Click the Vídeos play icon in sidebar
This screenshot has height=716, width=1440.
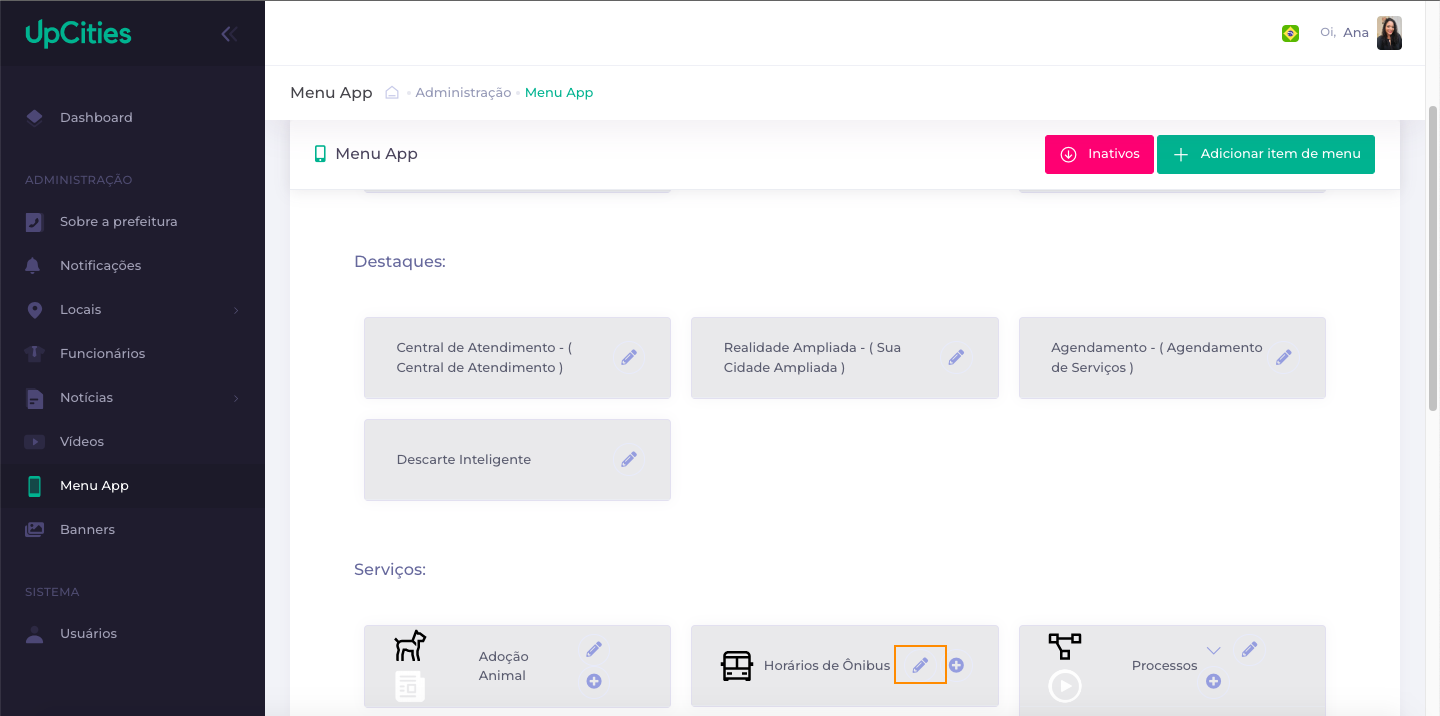tap(35, 441)
